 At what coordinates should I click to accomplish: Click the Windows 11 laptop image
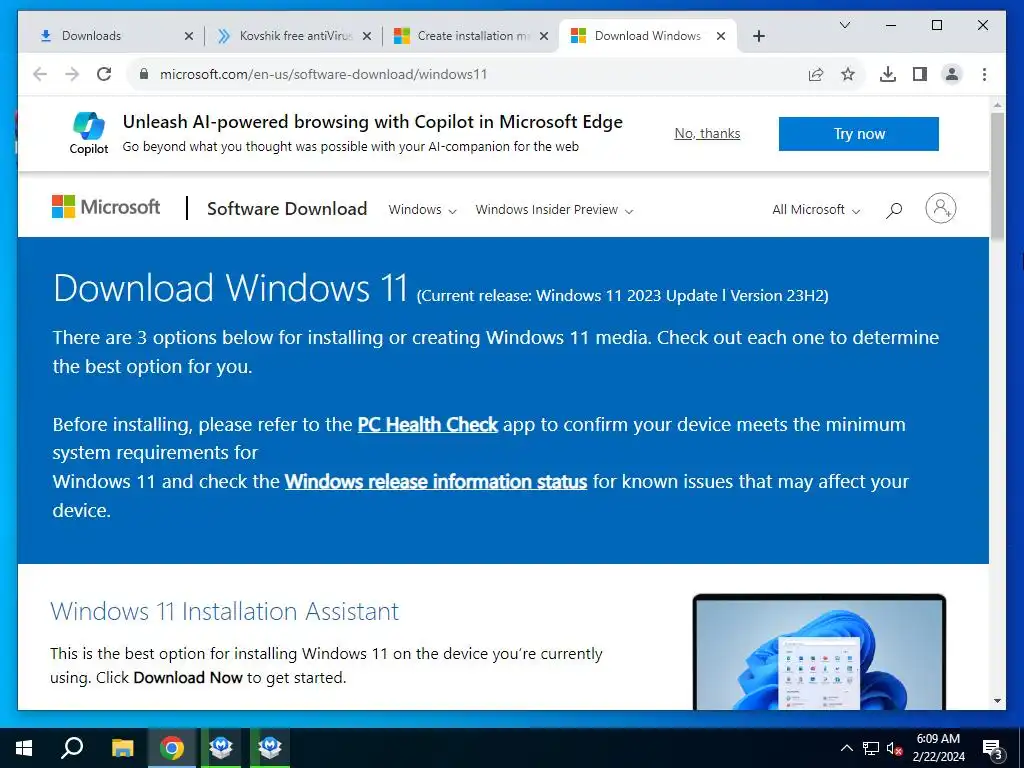[819, 652]
